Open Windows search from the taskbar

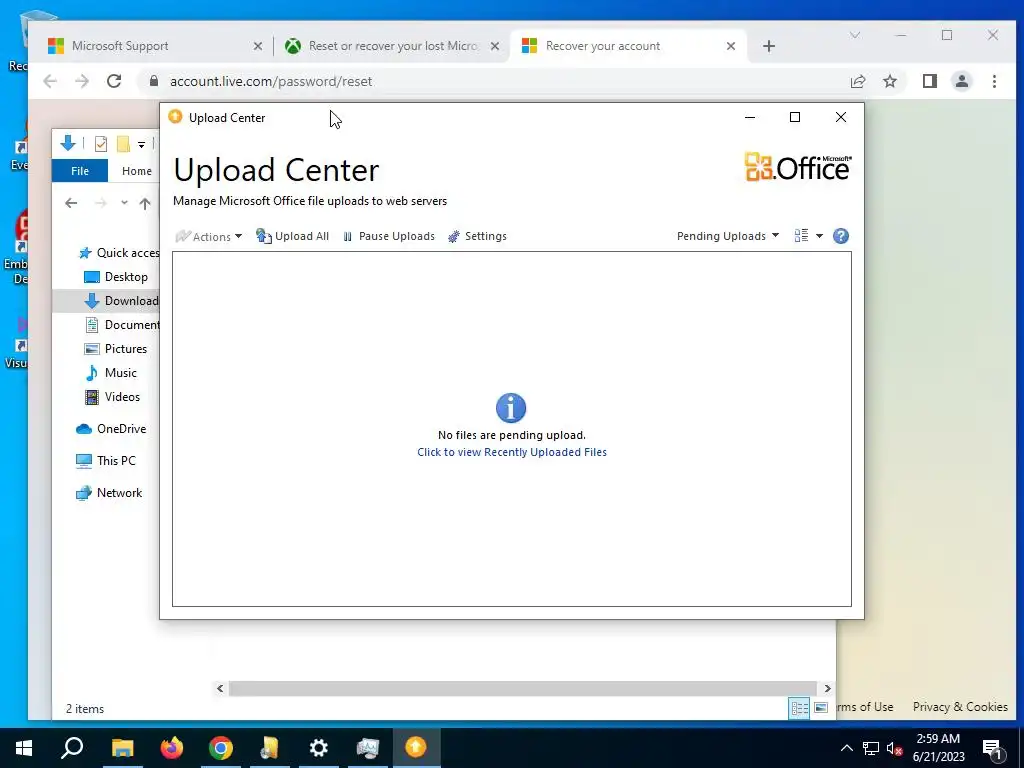pos(72,748)
